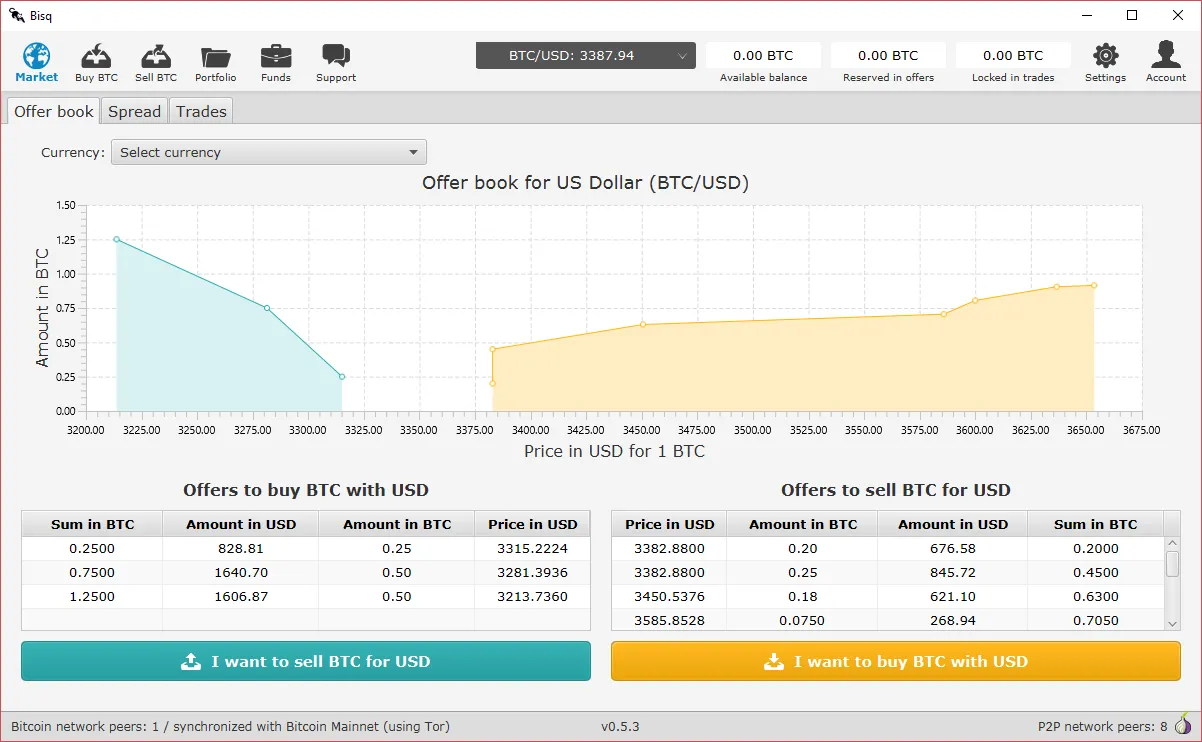1202x742 pixels.
Task: Click I want to sell BTC for USD
Action: coord(306,661)
